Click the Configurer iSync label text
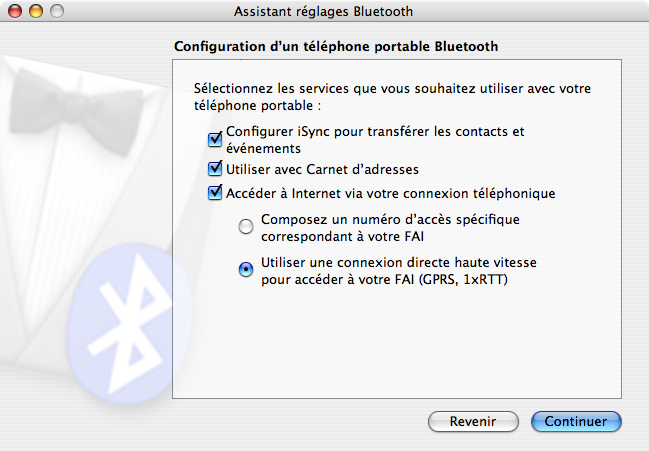This screenshot has width=649, height=451. pos(375,139)
